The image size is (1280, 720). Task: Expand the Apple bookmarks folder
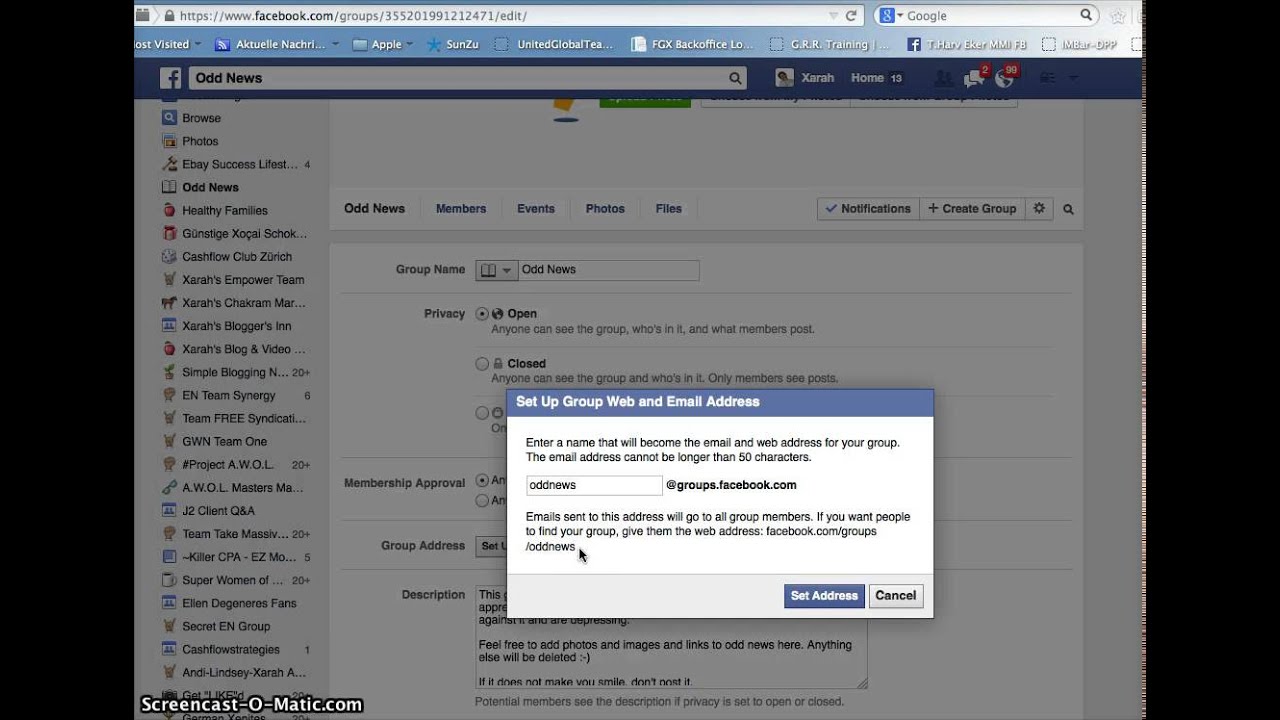click(383, 44)
